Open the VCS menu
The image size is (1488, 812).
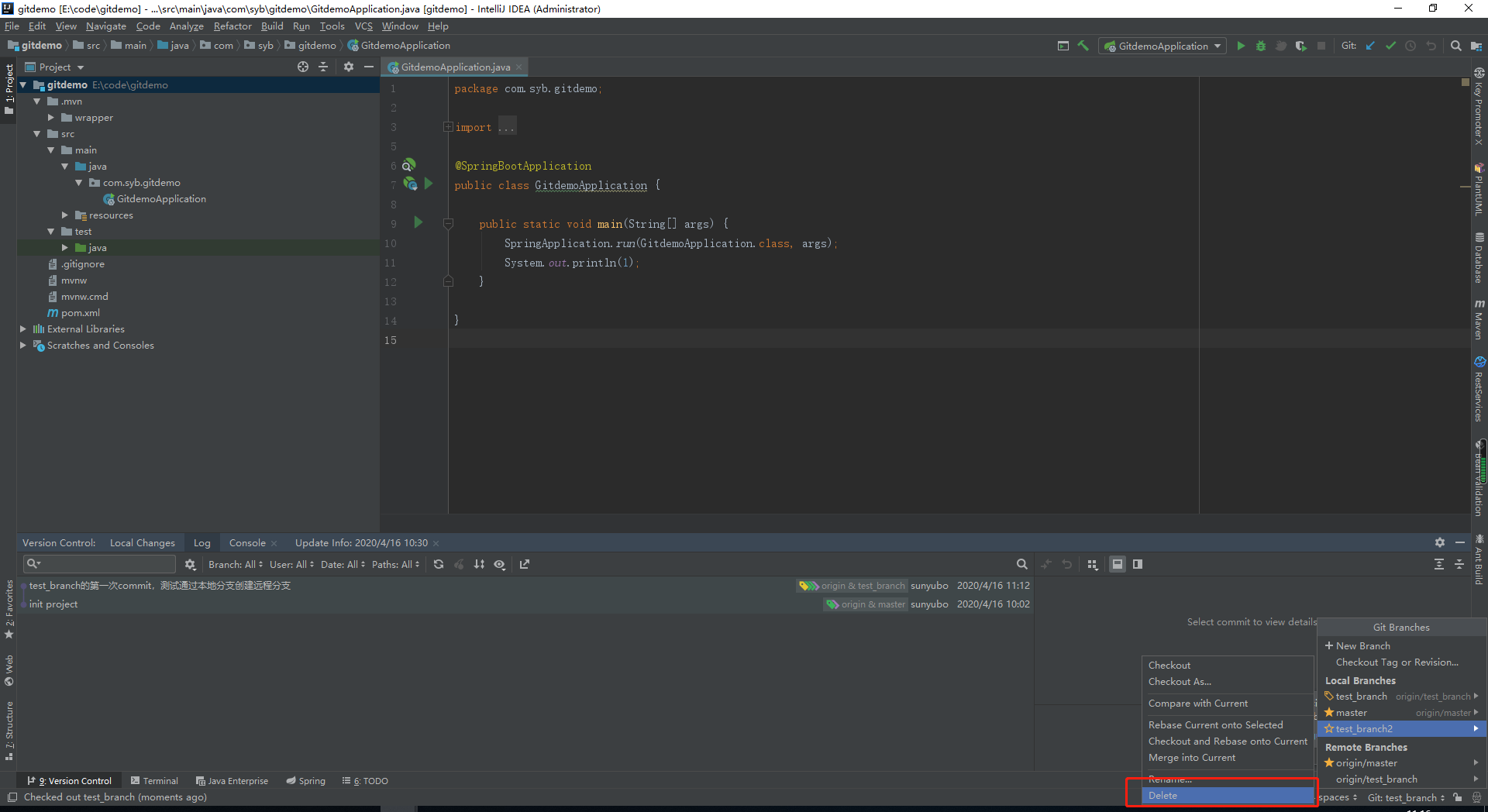[363, 26]
